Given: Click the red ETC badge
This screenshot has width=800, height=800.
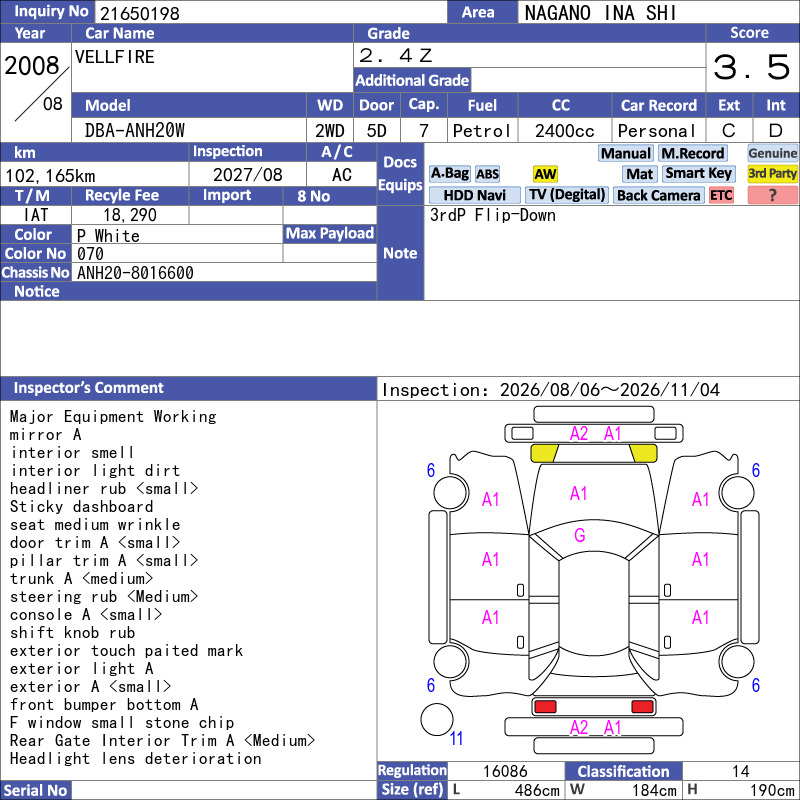Looking at the screenshot, I should (721, 195).
